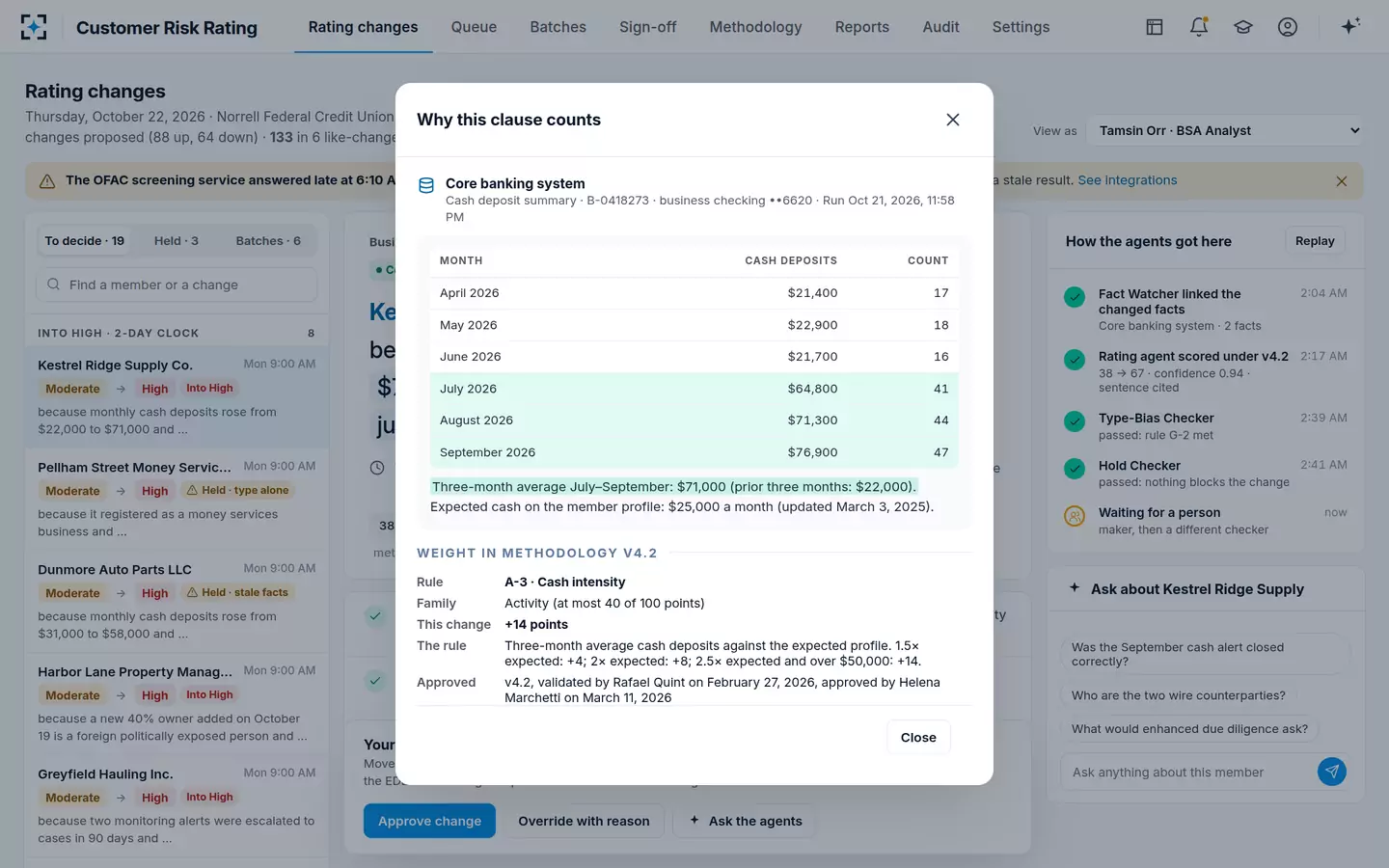1389x868 pixels.
Task: Switch to the Queue tab
Action: tap(474, 27)
